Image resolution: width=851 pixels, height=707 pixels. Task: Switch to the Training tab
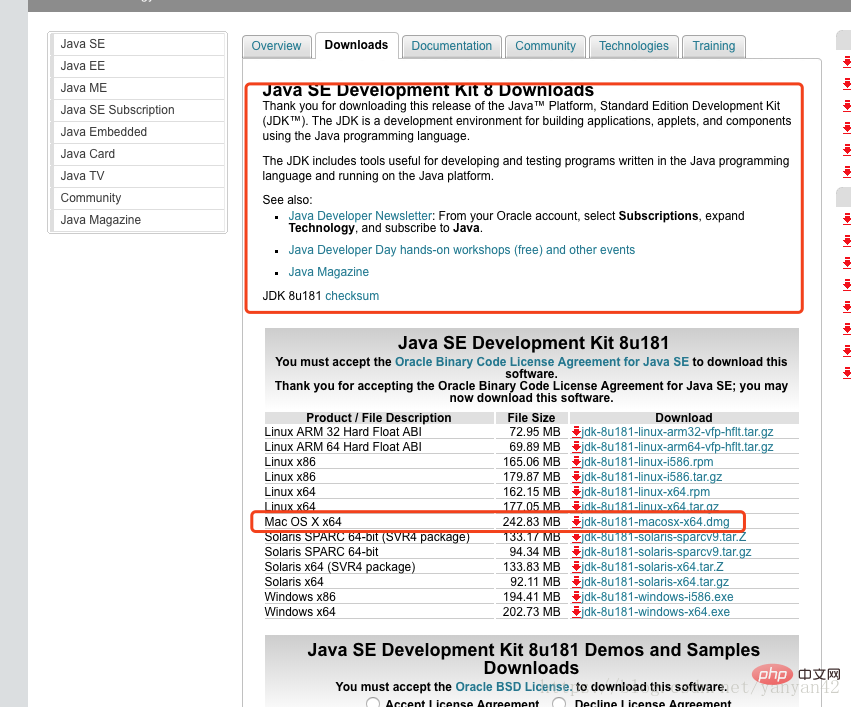point(714,46)
